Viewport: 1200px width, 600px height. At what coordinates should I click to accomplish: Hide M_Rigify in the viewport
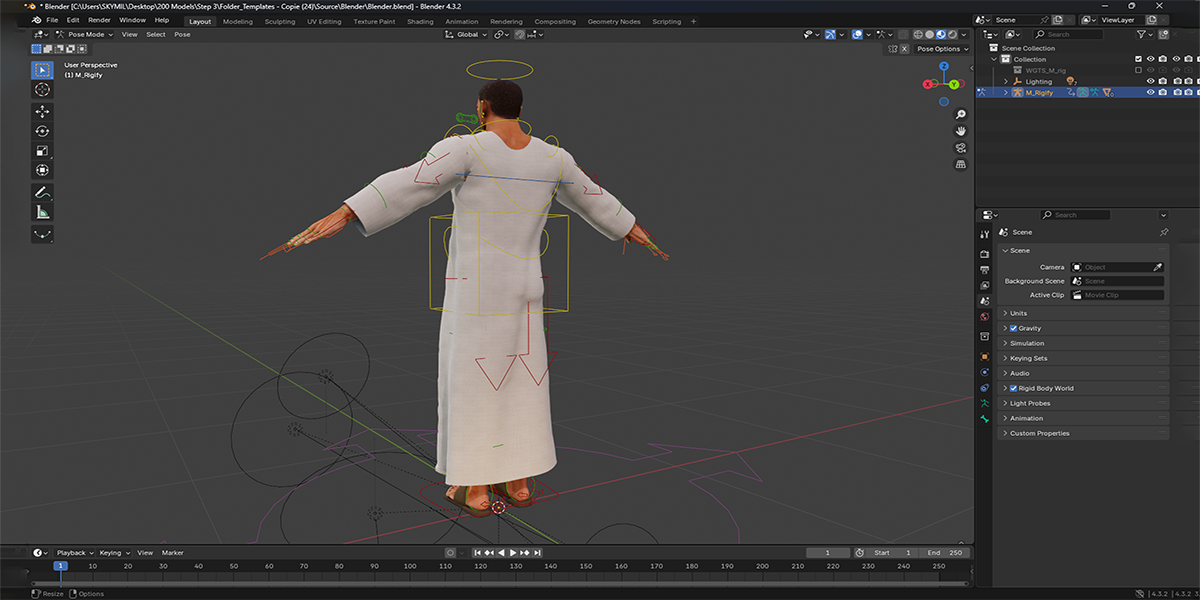1150,92
